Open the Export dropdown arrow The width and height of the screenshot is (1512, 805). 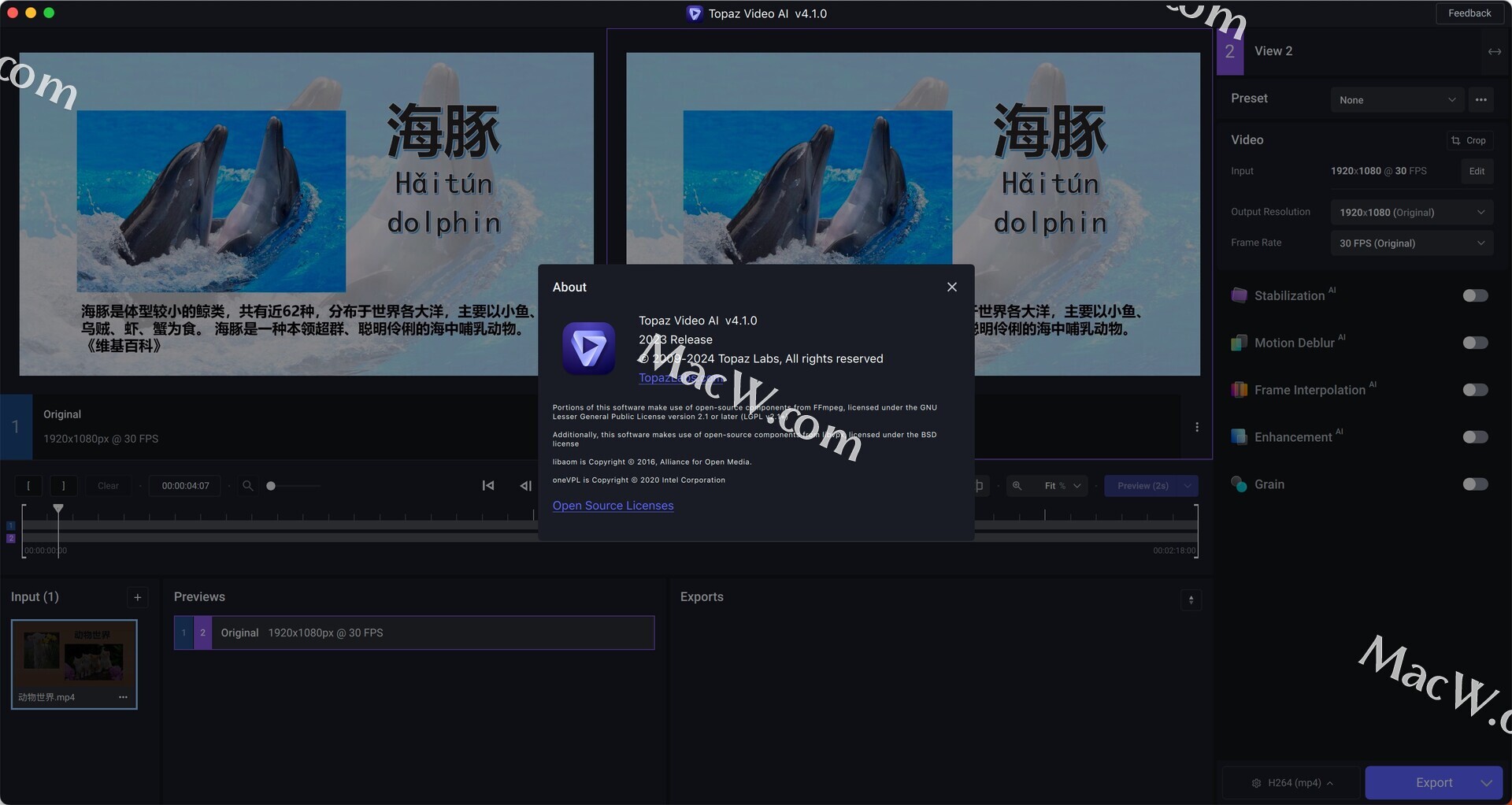click(x=1487, y=783)
